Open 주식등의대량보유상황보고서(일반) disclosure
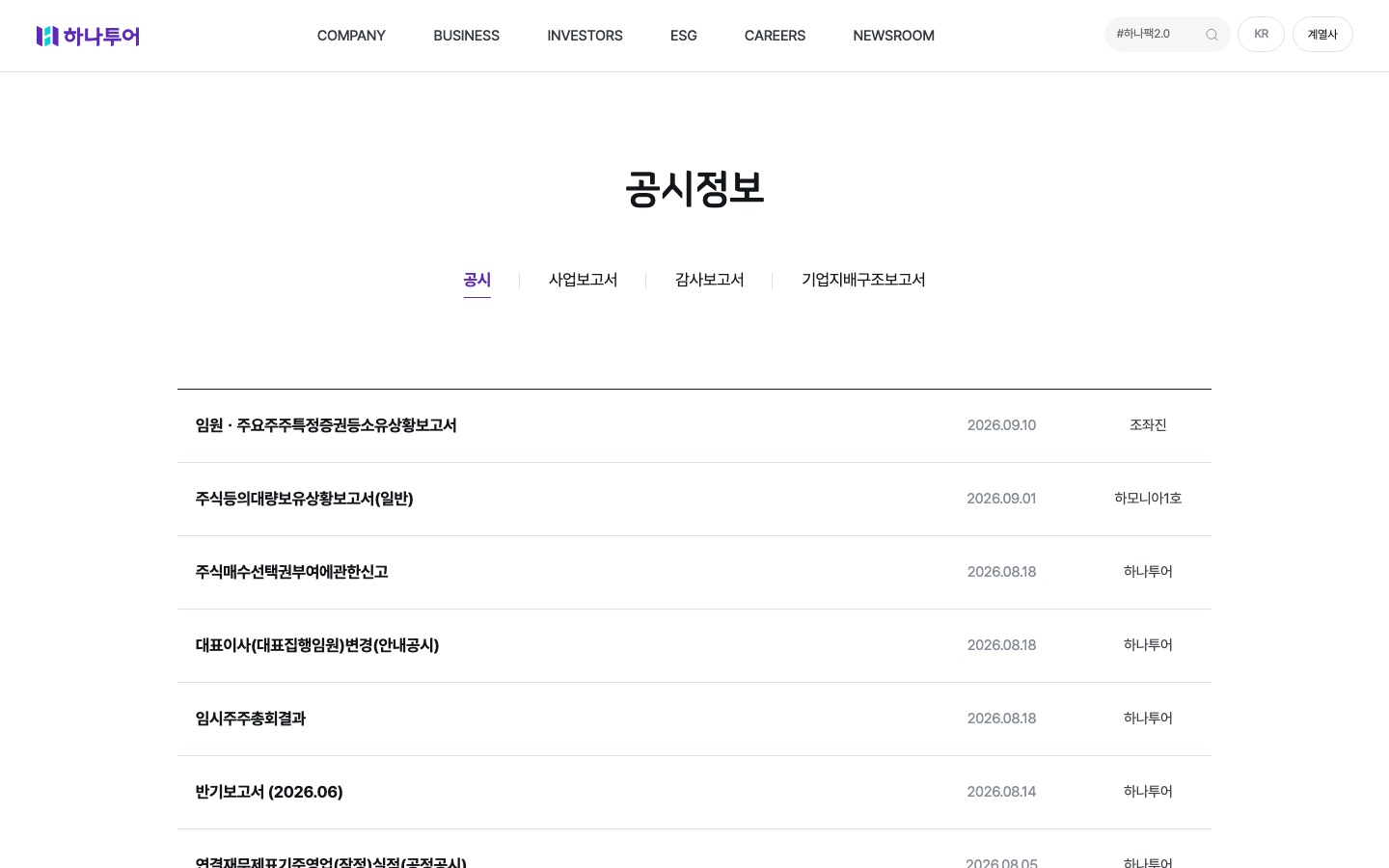Viewport: 1389px width, 868px height. 304,499
